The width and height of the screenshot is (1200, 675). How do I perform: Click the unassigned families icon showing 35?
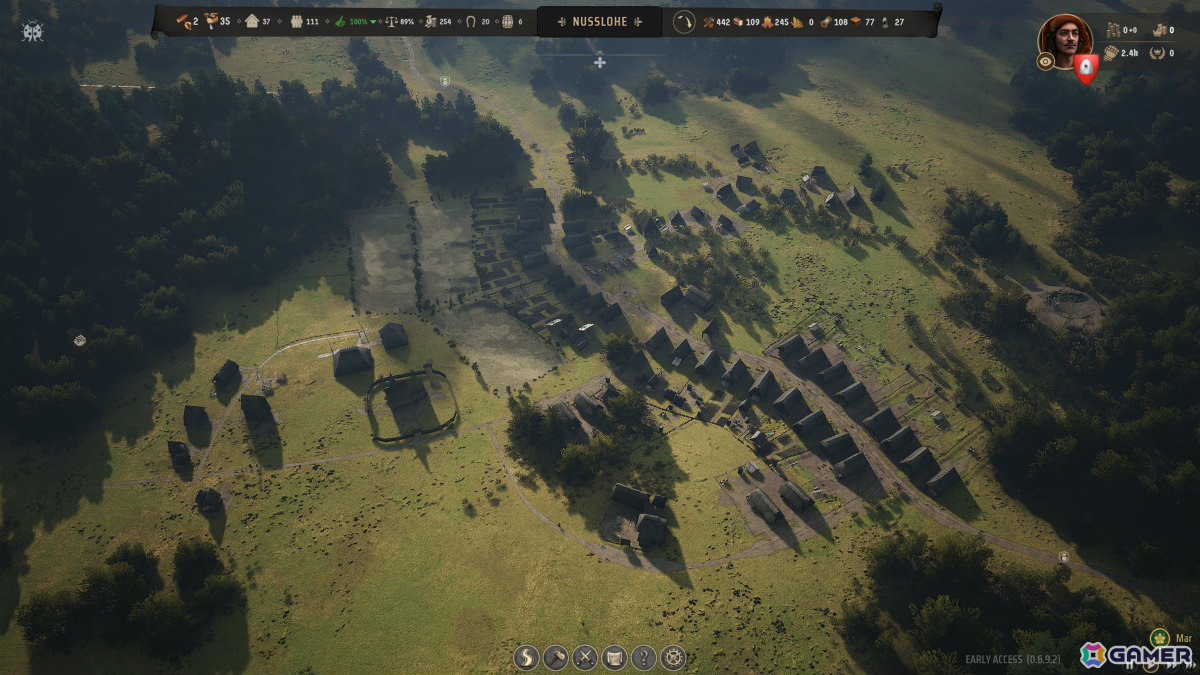coord(210,22)
